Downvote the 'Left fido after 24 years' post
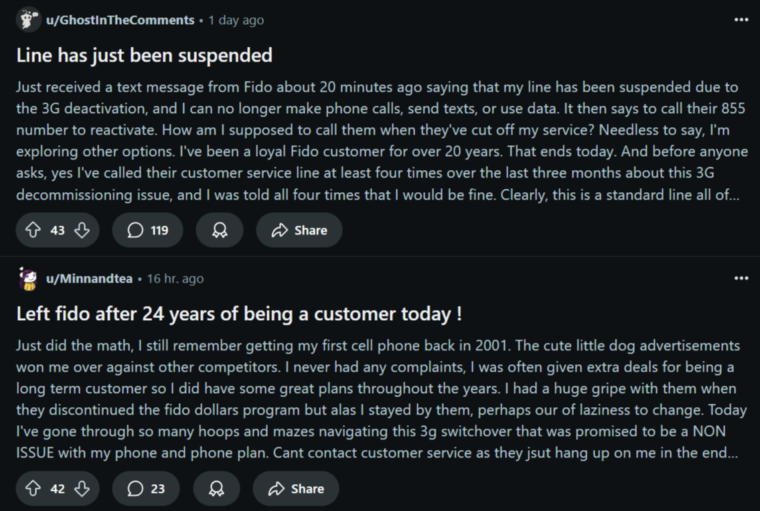 pyautogui.click(x=82, y=488)
